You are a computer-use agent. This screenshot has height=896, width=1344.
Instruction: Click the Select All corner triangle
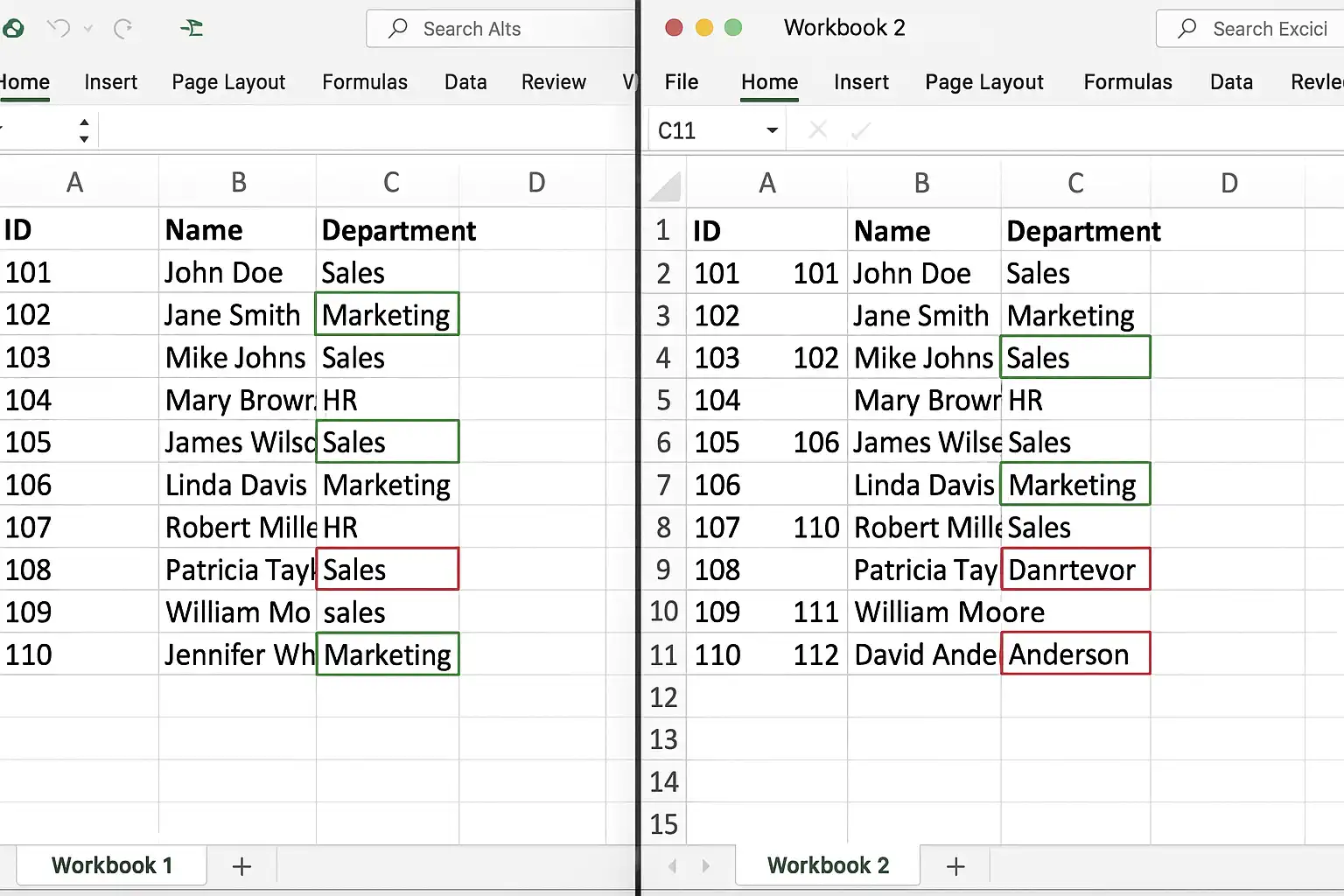(x=666, y=185)
